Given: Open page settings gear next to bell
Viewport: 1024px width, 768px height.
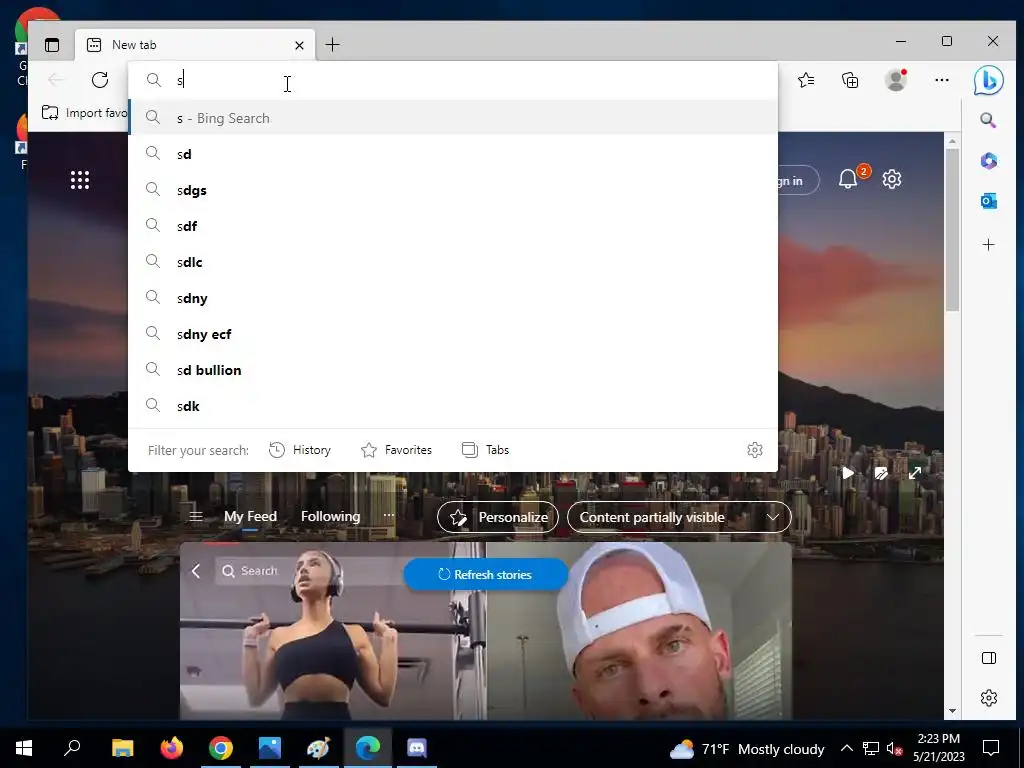Looking at the screenshot, I should [x=892, y=179].
